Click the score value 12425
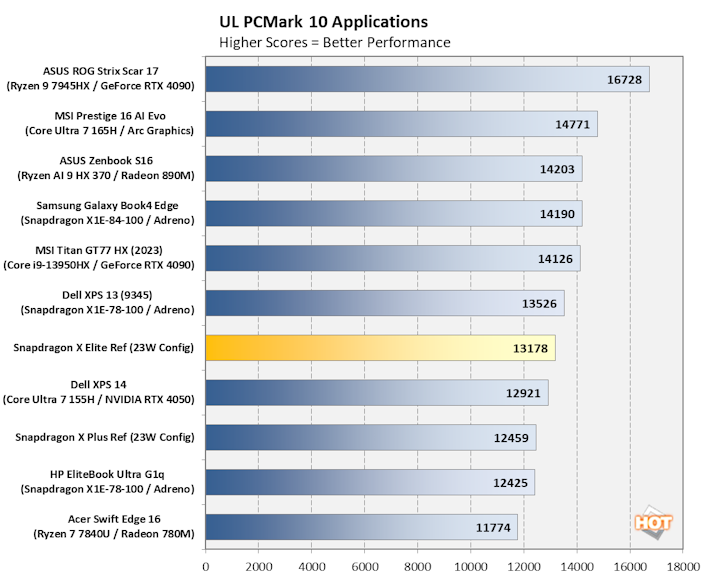This screenshot has width=708, height=576. coord(510,483)
